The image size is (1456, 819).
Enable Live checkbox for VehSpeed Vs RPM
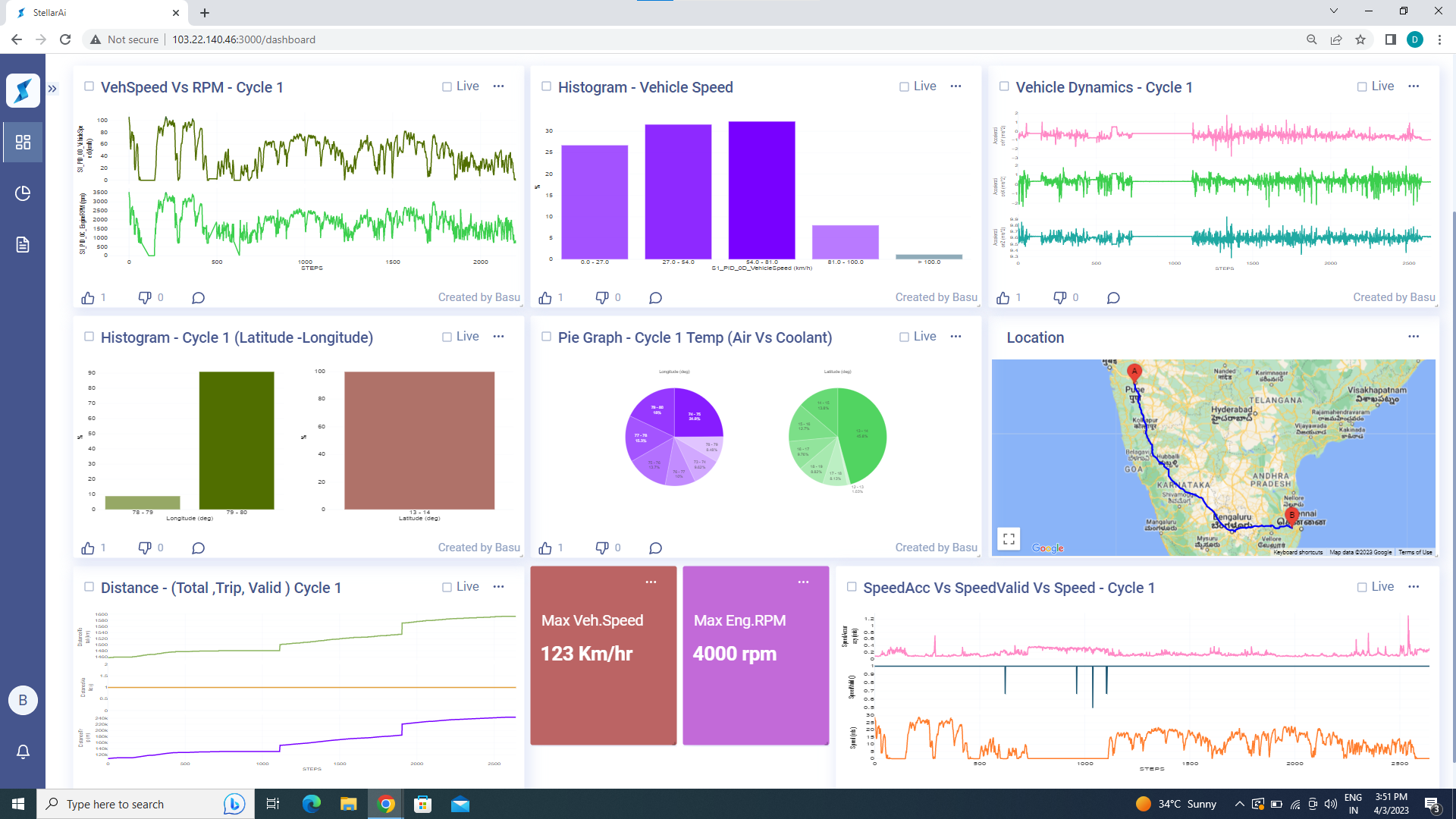coord(447,87)
